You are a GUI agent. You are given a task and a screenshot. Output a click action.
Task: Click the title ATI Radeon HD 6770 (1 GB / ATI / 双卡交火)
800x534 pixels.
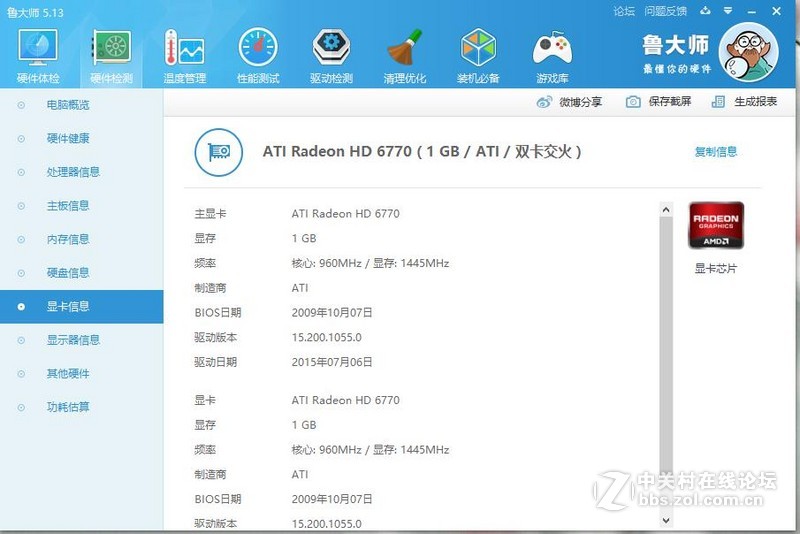422,151
